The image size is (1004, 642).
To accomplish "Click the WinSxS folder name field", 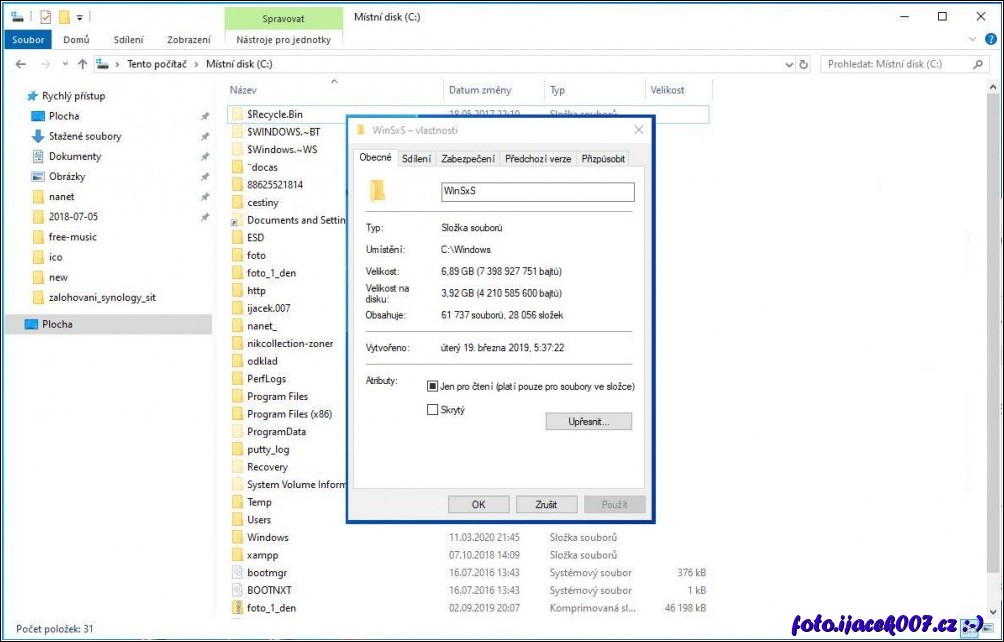I will (537, 191).
